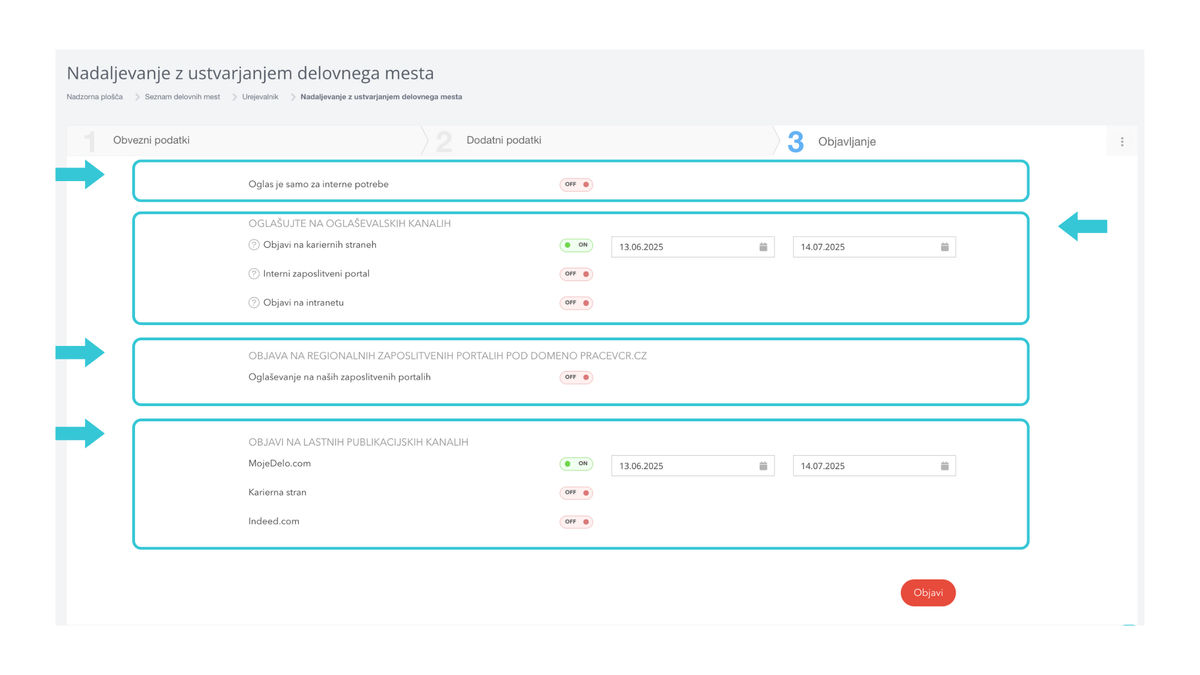Open calendar for kariernih straneh end date
Screen dimensions: 1200x675
click(945, 246)
